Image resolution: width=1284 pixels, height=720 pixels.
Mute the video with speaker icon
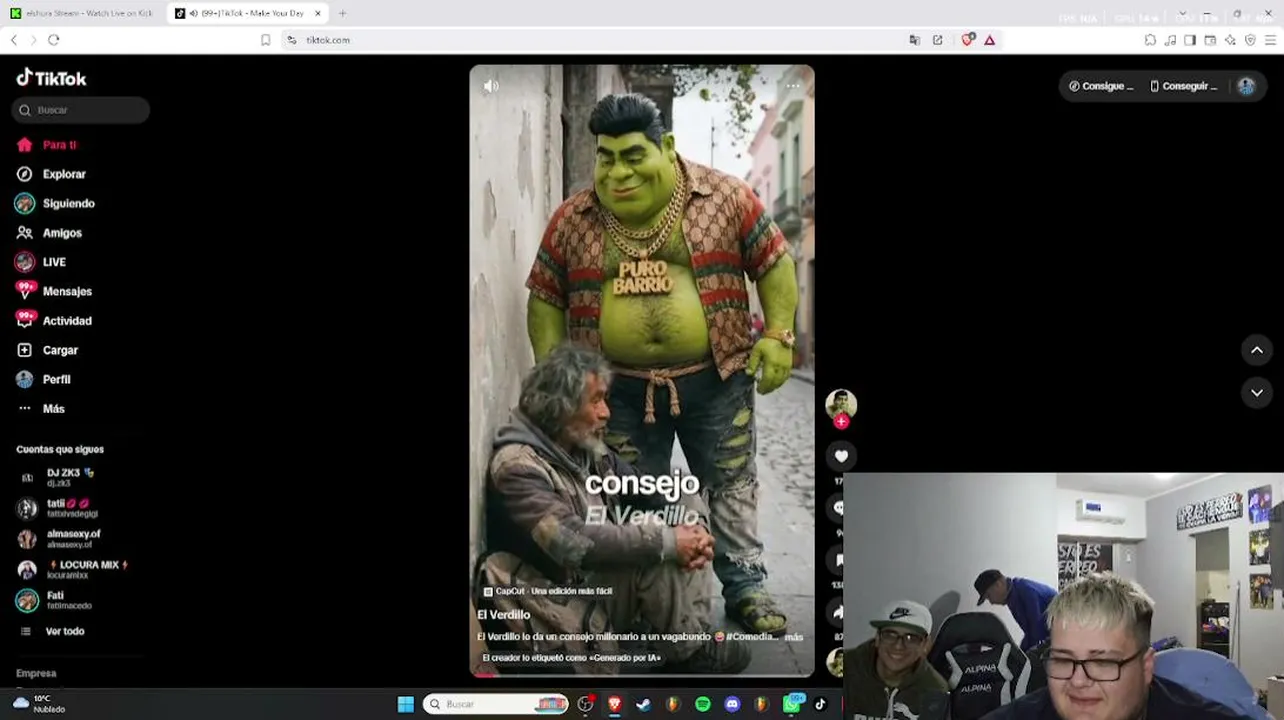coord(491,86)
